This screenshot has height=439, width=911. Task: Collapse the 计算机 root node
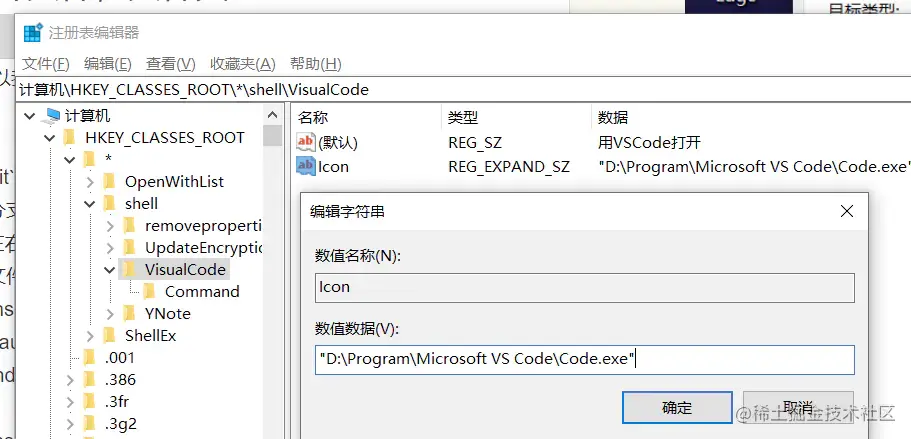pyautogui.click(x=29, y=116)
